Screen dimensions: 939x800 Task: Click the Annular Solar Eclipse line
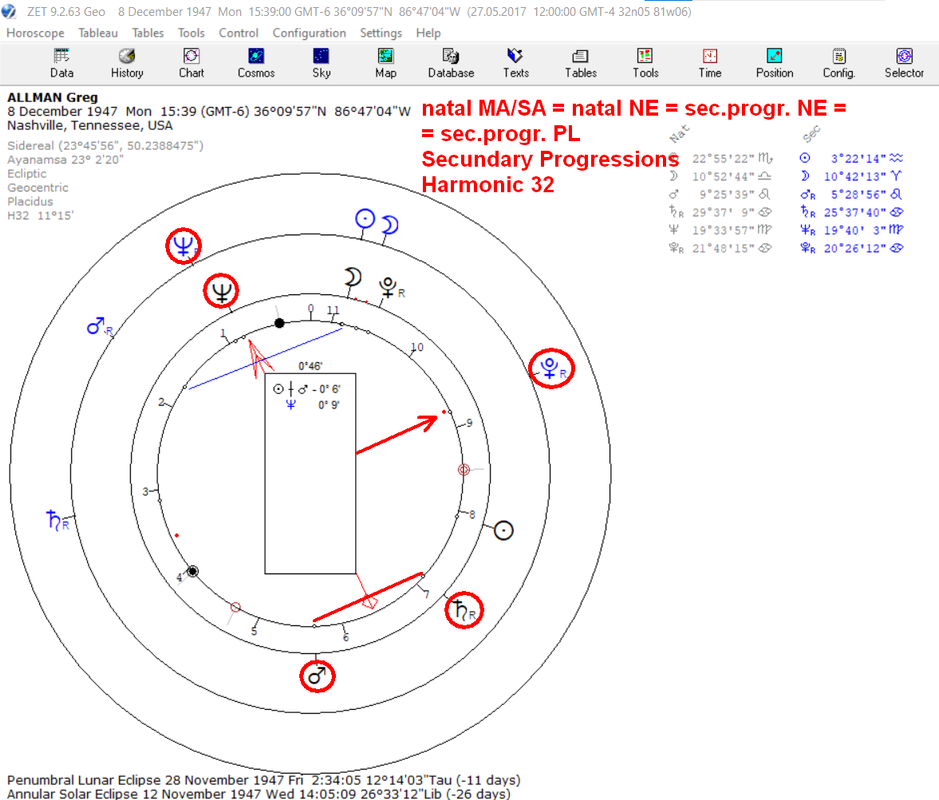pyautogui.click(x=259, y=794)
